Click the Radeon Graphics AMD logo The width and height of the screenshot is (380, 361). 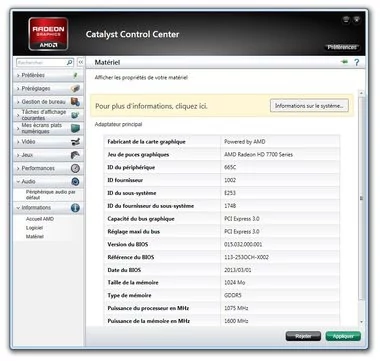pos(48,34)
